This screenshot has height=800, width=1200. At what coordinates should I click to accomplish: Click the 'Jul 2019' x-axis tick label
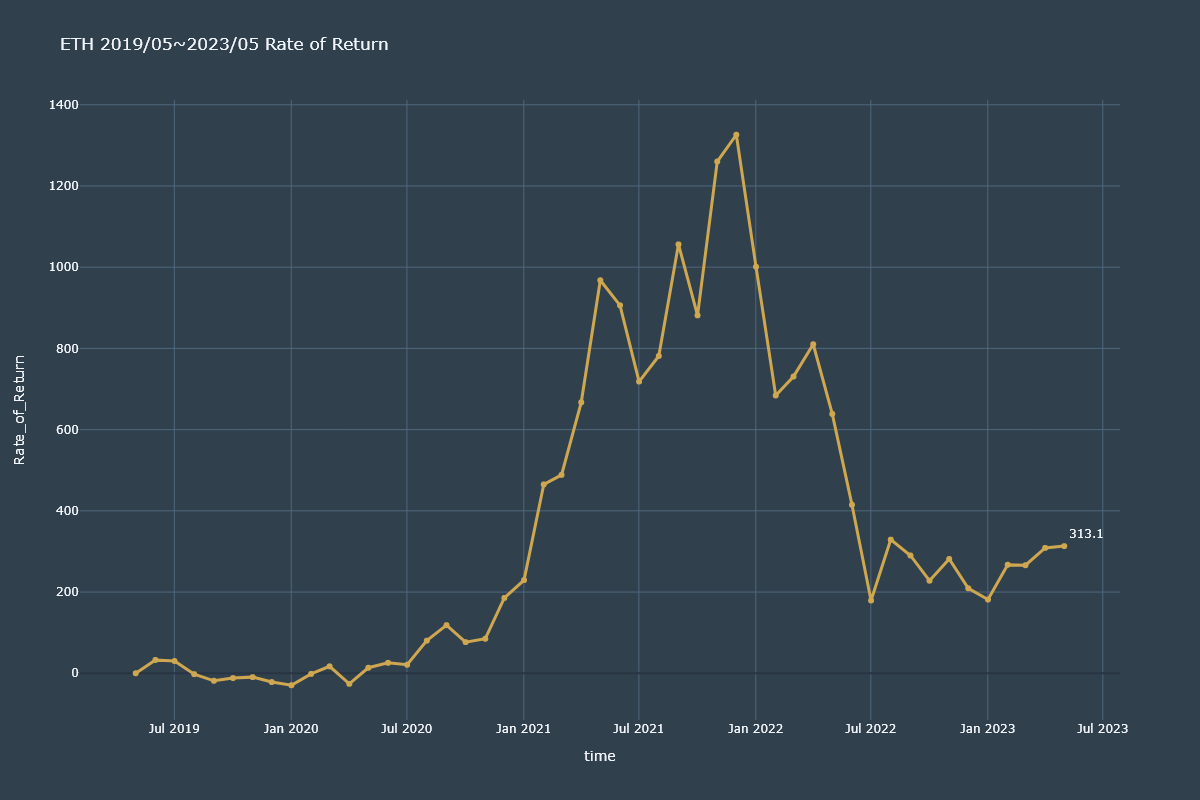(x=174, y=729)
